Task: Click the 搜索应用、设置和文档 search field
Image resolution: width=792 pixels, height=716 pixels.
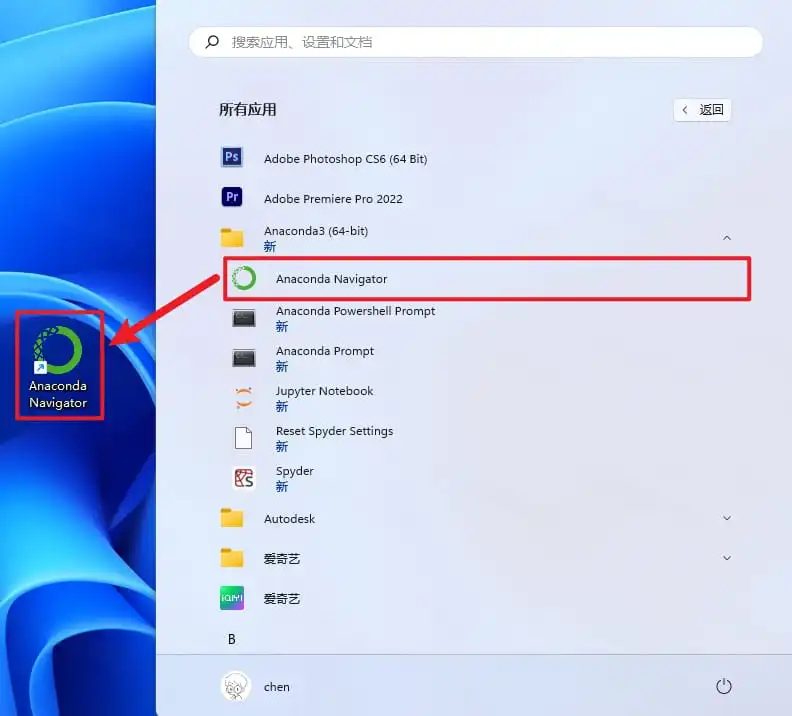Action: (475, 42)
